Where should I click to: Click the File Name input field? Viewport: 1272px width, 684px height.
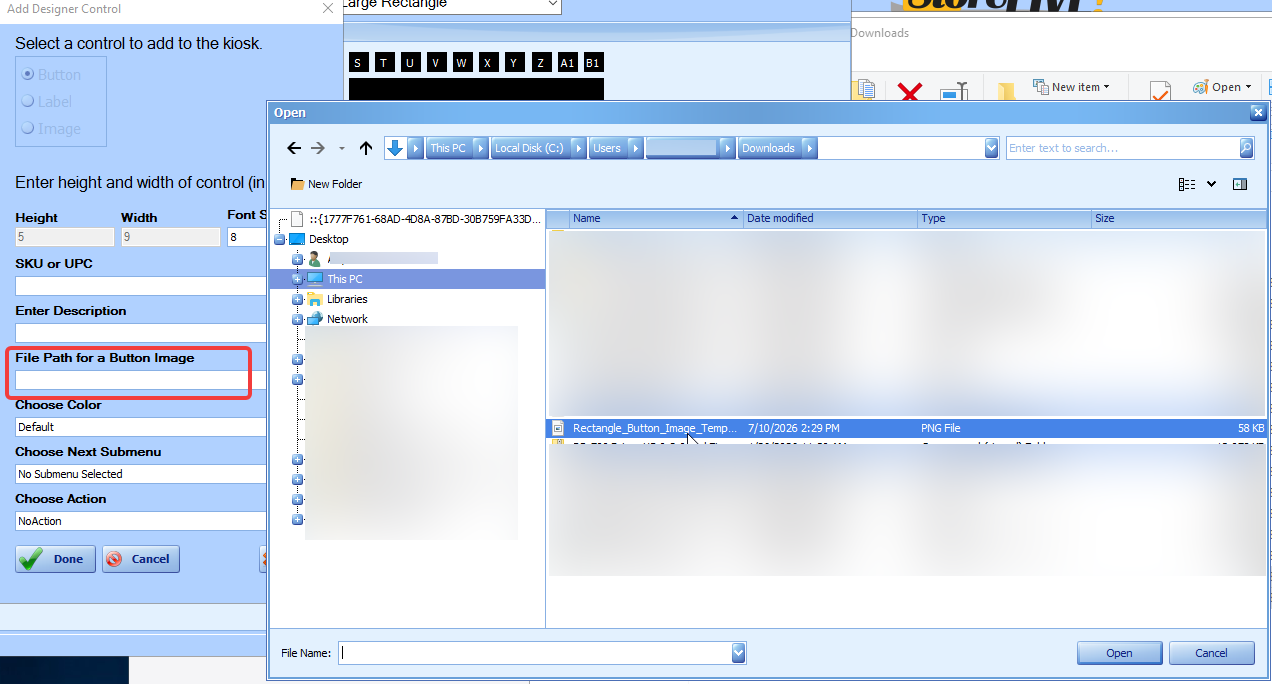534,653
